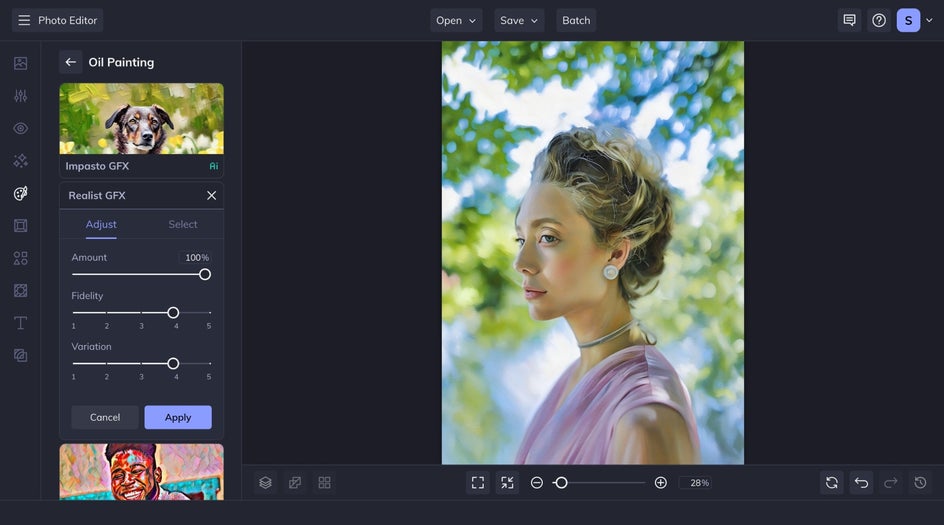Click the reset/refresh loop icon
Screen dimensions: 944x525
[x=832, y=483]
